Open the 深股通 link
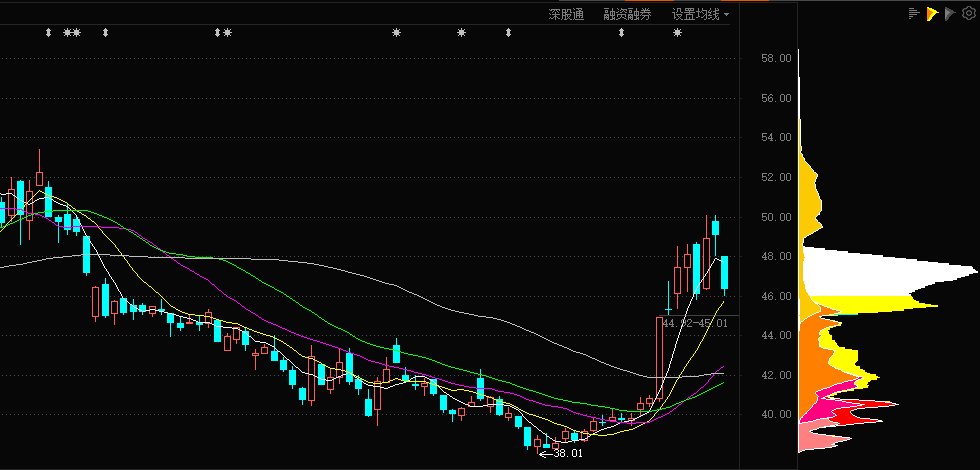980x470 pixels. click(566, 15)
